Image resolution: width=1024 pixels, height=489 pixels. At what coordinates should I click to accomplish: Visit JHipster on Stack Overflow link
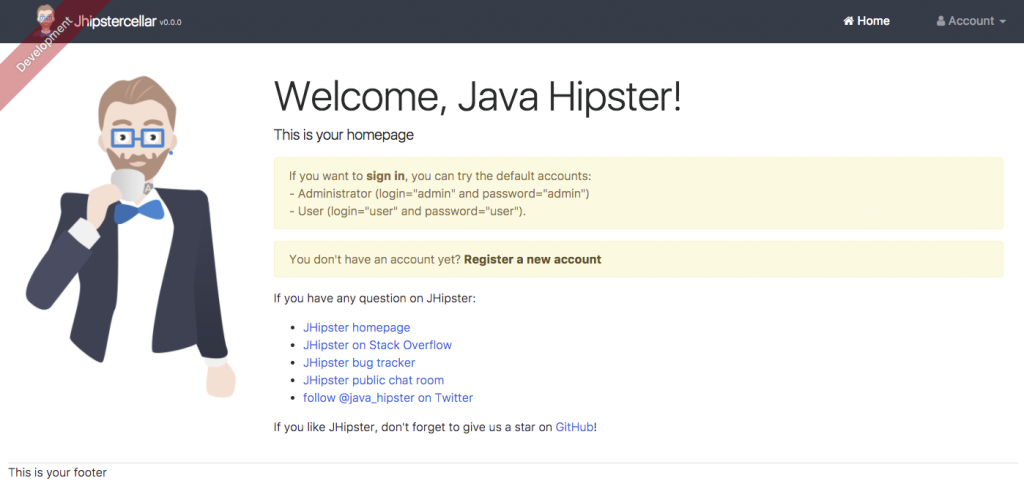[377, 345]
